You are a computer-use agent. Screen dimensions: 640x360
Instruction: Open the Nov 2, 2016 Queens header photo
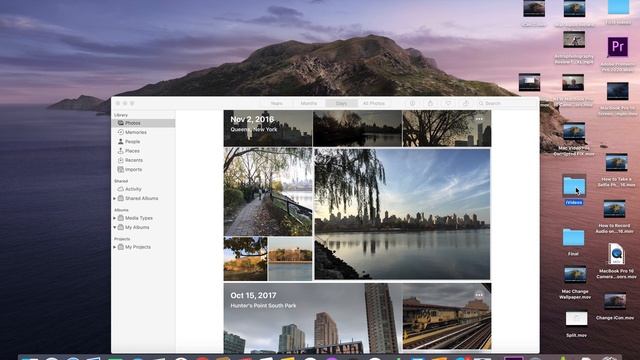(268, 128)
